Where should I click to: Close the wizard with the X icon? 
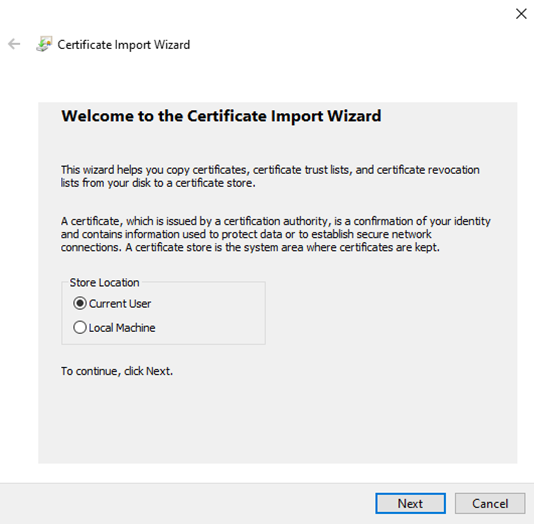coord(521,14)
